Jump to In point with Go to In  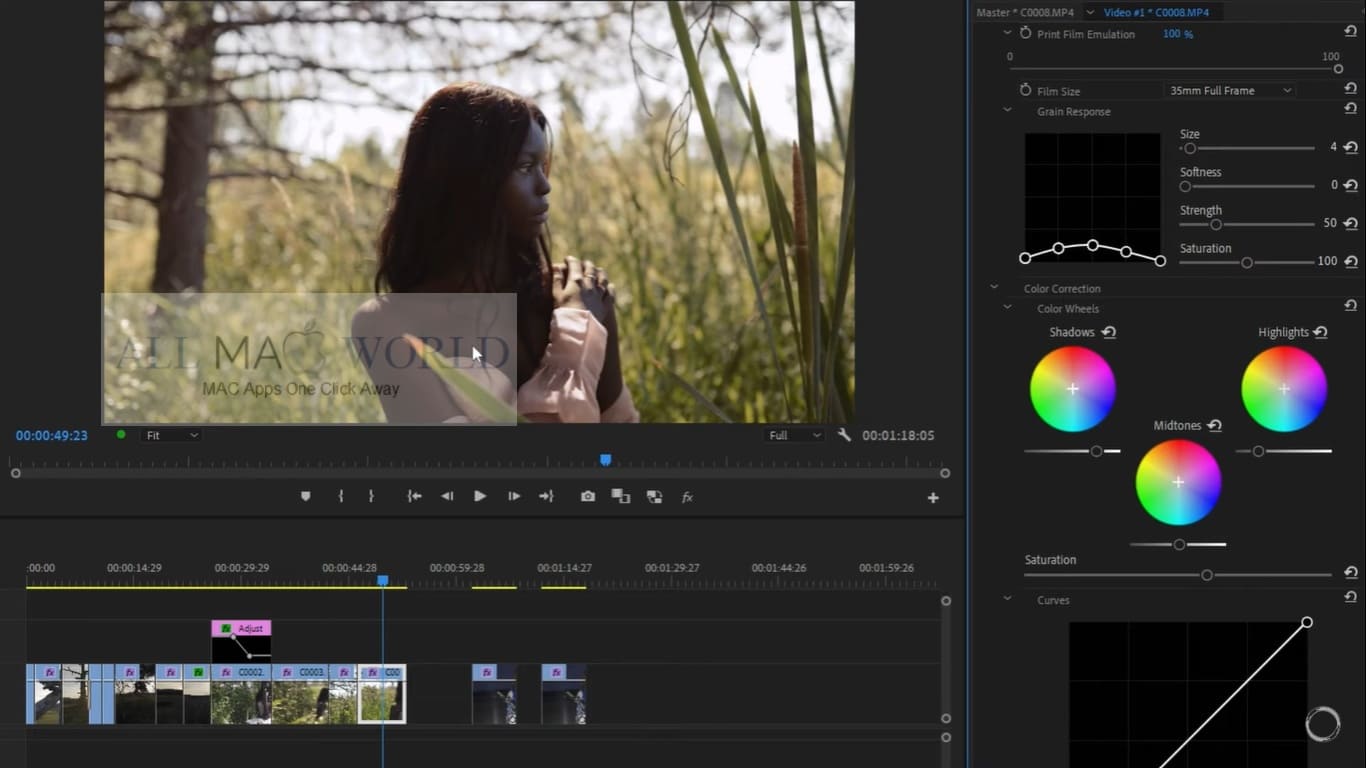414,496
